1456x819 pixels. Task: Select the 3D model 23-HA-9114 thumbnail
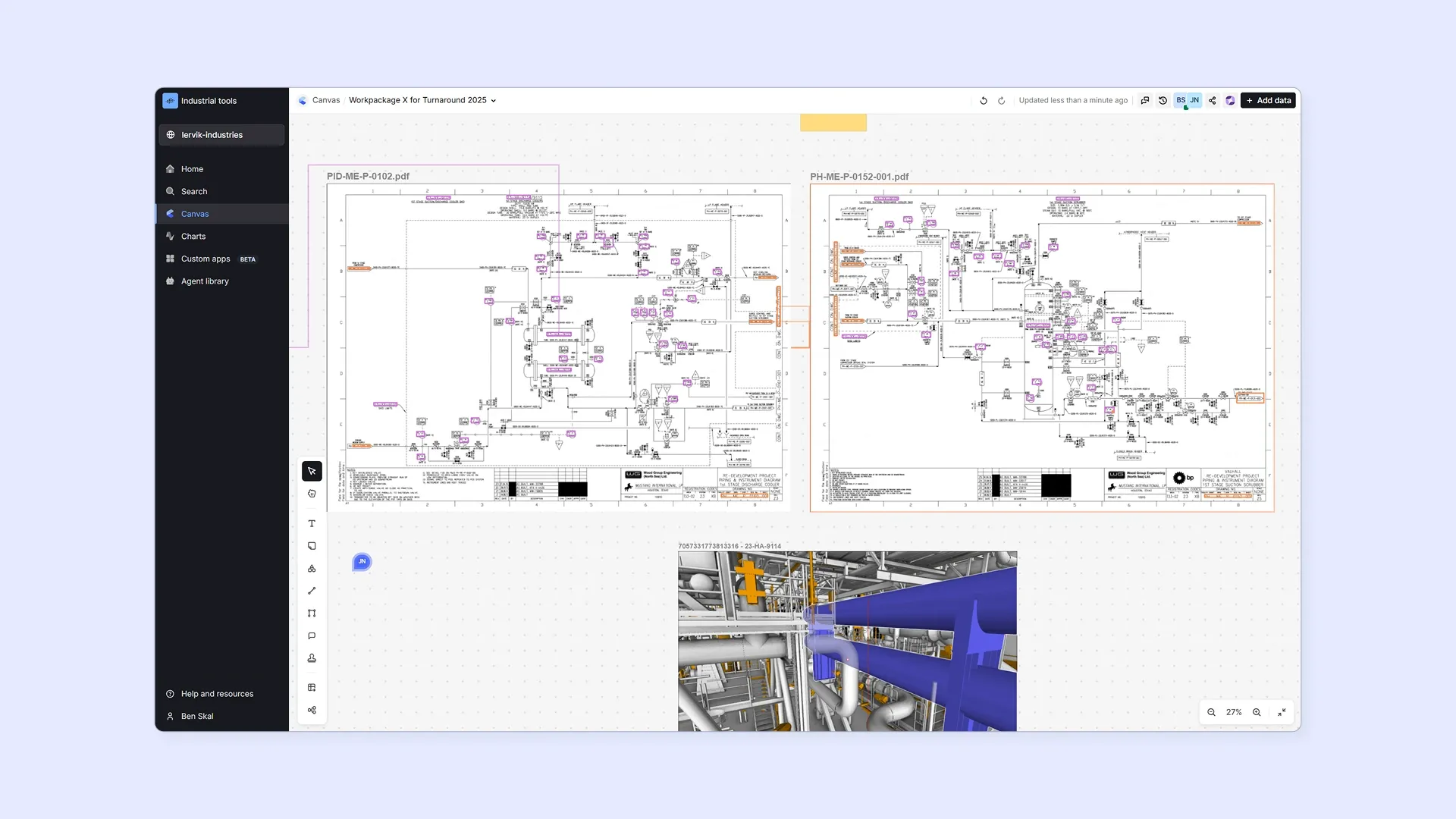847,641
